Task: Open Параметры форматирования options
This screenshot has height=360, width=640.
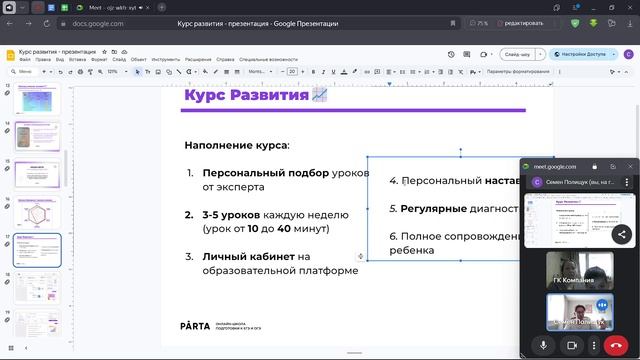Action: [518, 72]
